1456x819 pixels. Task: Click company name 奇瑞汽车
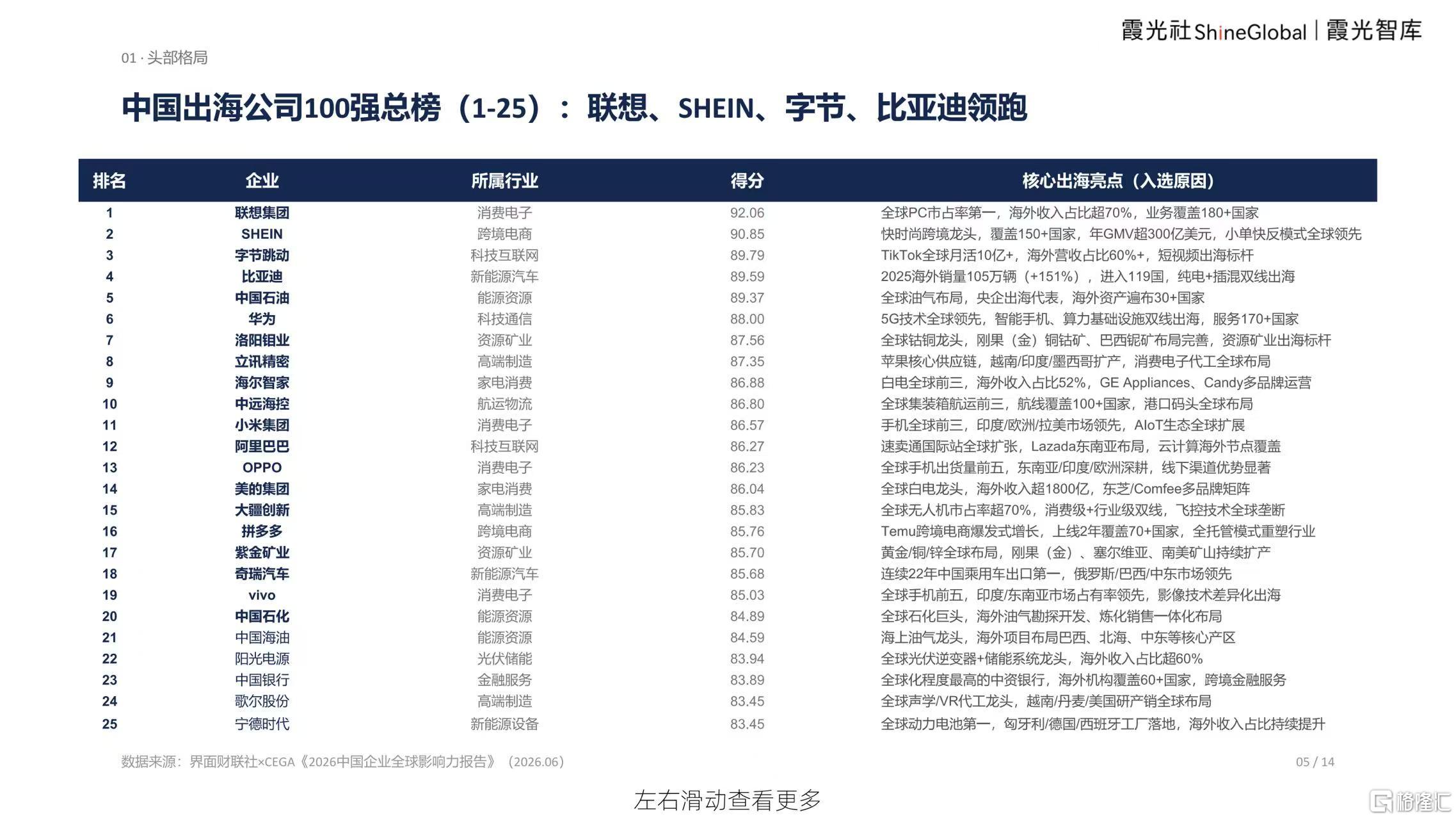click(262, 574)
